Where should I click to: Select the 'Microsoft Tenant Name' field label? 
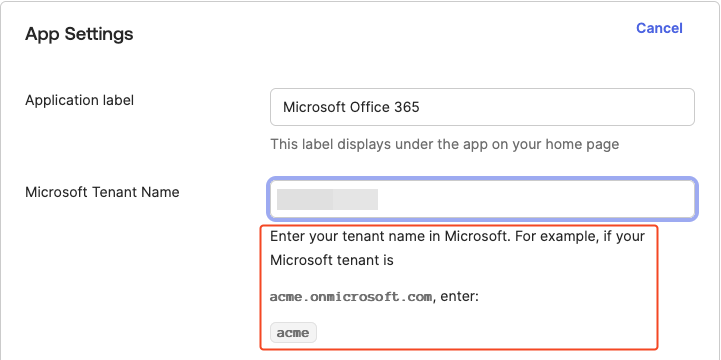[102, 192]
